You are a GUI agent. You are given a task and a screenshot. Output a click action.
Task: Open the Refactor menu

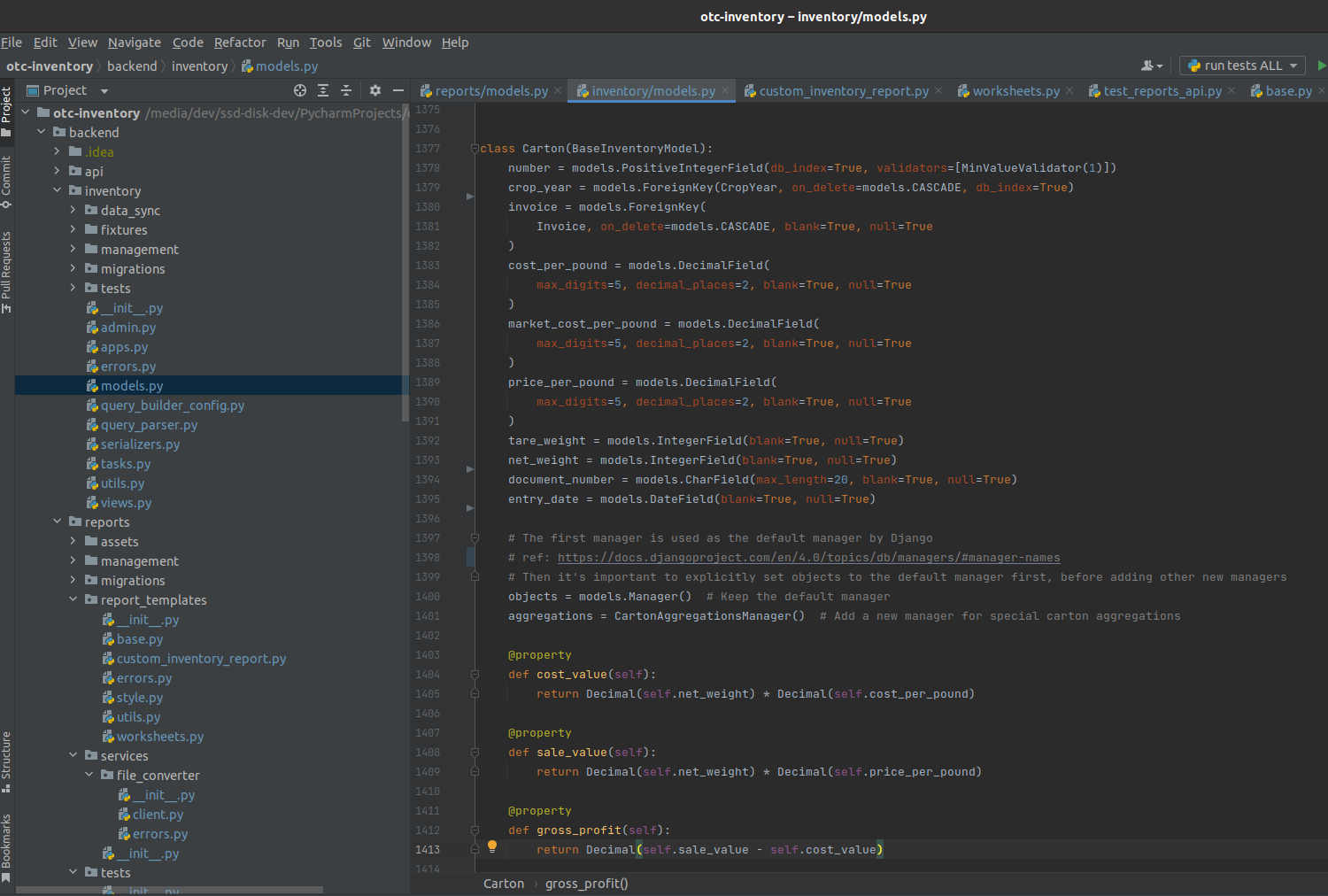(239, 42)
